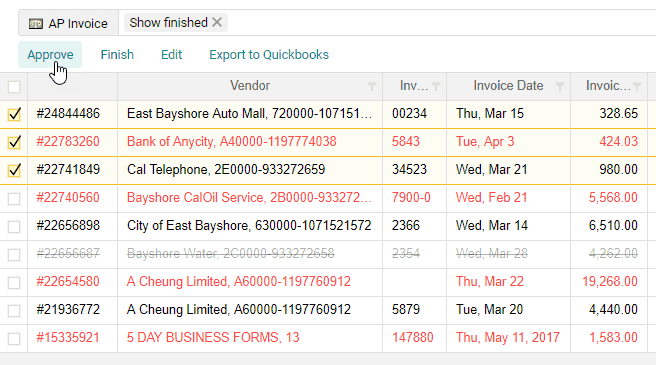
Task: Toggle the select-all header checkbox
Action: [x=14, y=87]
